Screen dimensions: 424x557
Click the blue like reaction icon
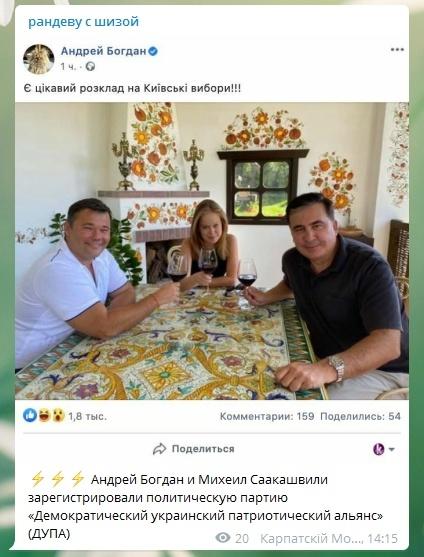coord(30,415)
